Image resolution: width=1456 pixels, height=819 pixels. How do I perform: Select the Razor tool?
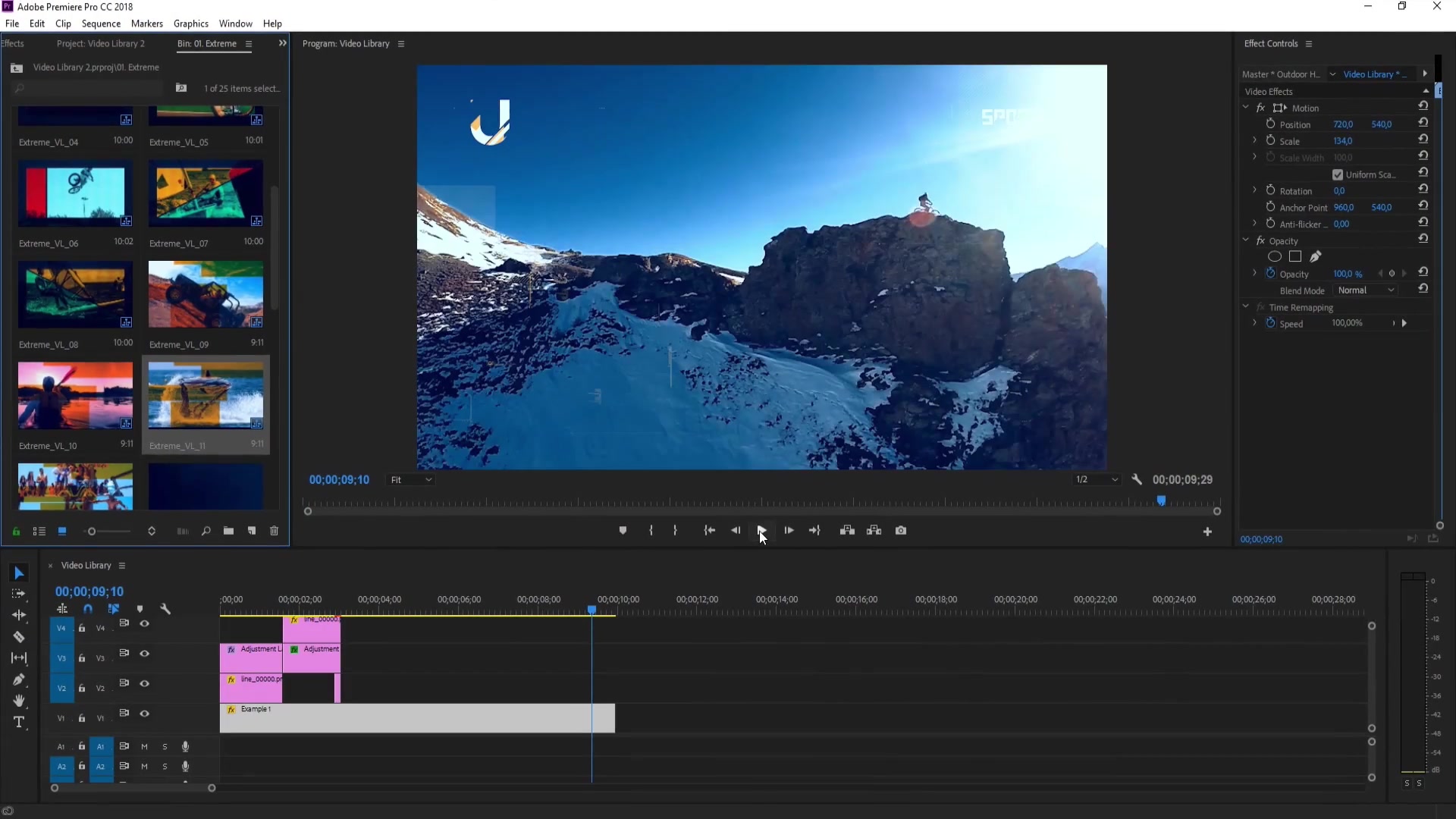pyautogui.click(x=19, y=637)
